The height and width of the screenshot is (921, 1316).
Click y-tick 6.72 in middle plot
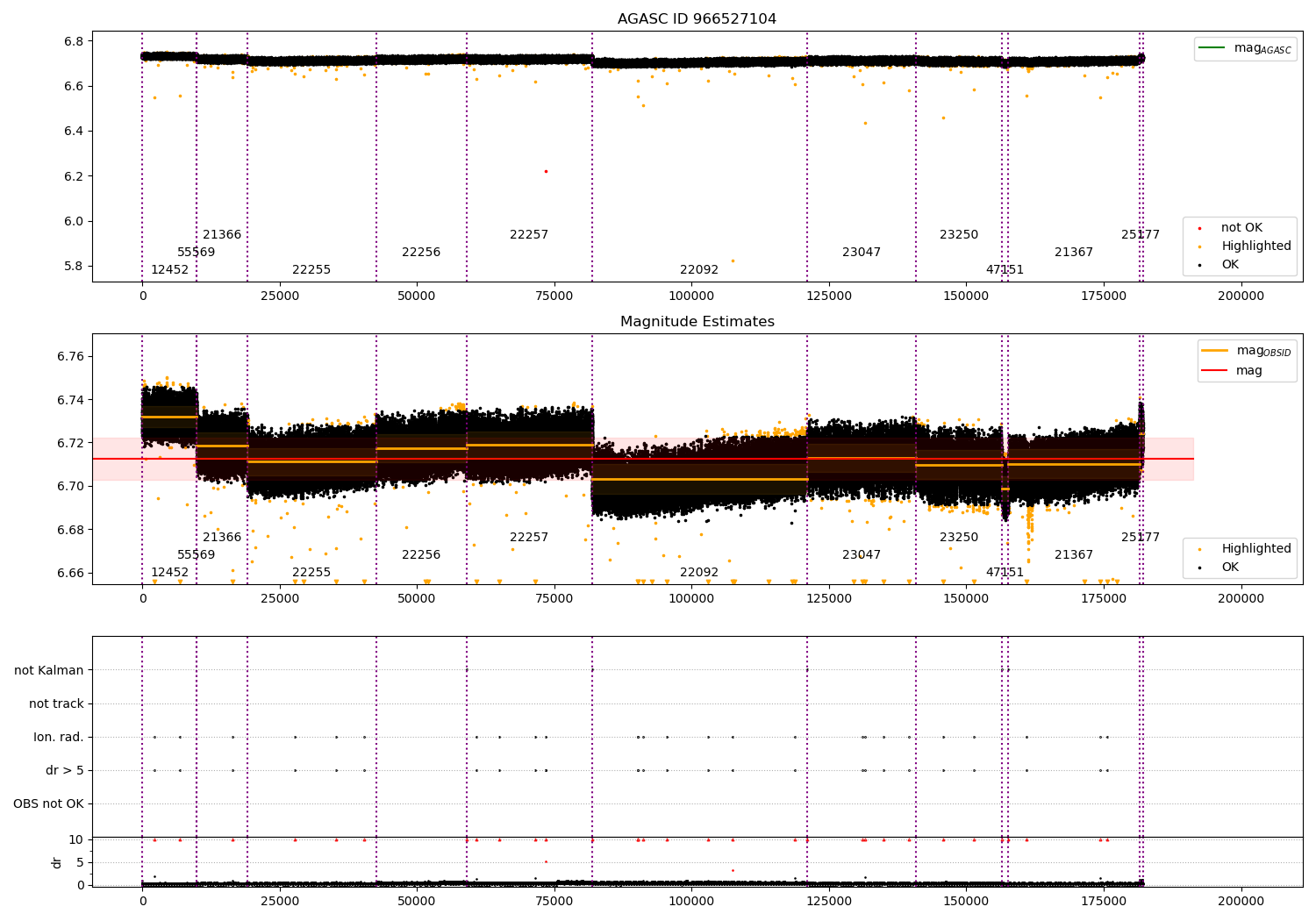click(70, 443)
